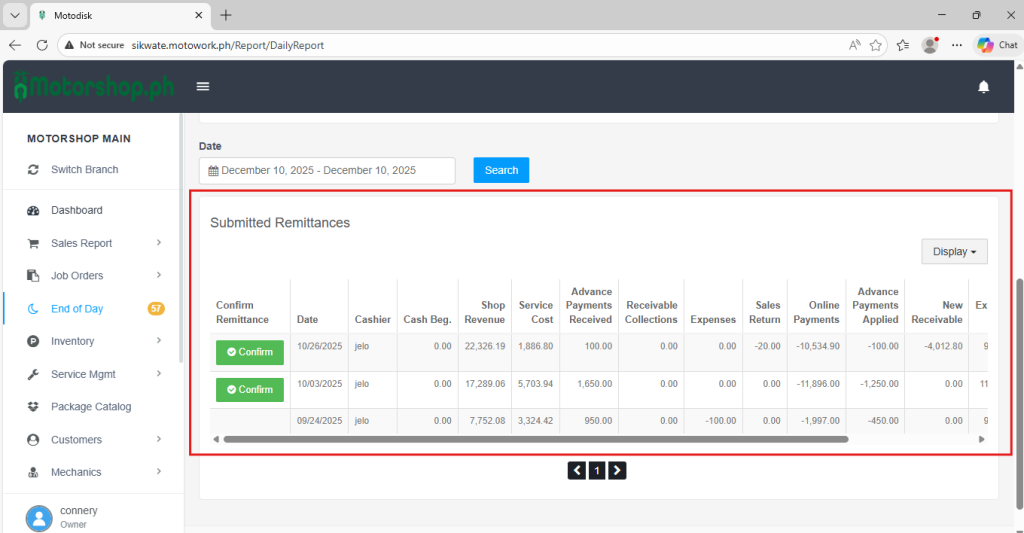Open the End of Day menu
This screenshot has width=1024, height=533.
click(77, 309)
